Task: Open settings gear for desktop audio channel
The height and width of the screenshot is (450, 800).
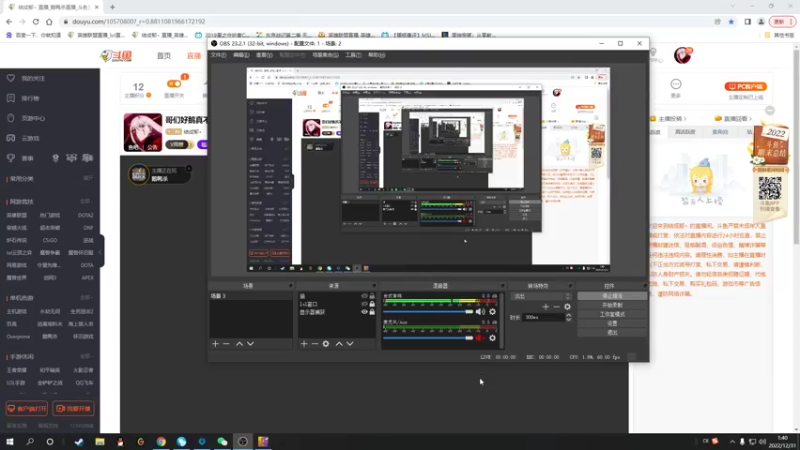Action: click(x=492, y=312)
